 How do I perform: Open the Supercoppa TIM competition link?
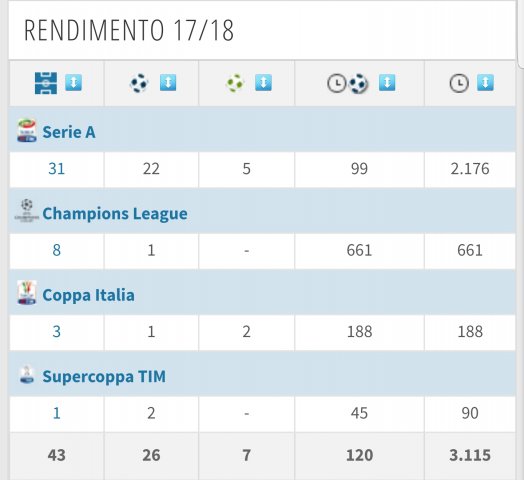click(x=104, y=377)
